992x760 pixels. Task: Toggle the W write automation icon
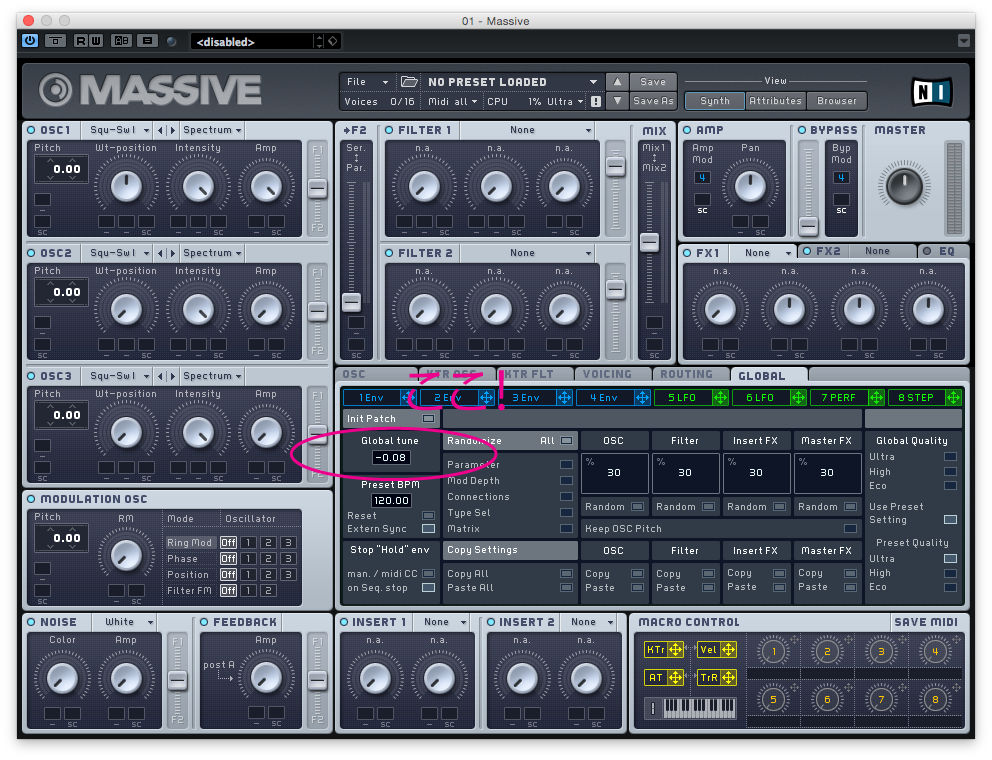coord(95,41)
